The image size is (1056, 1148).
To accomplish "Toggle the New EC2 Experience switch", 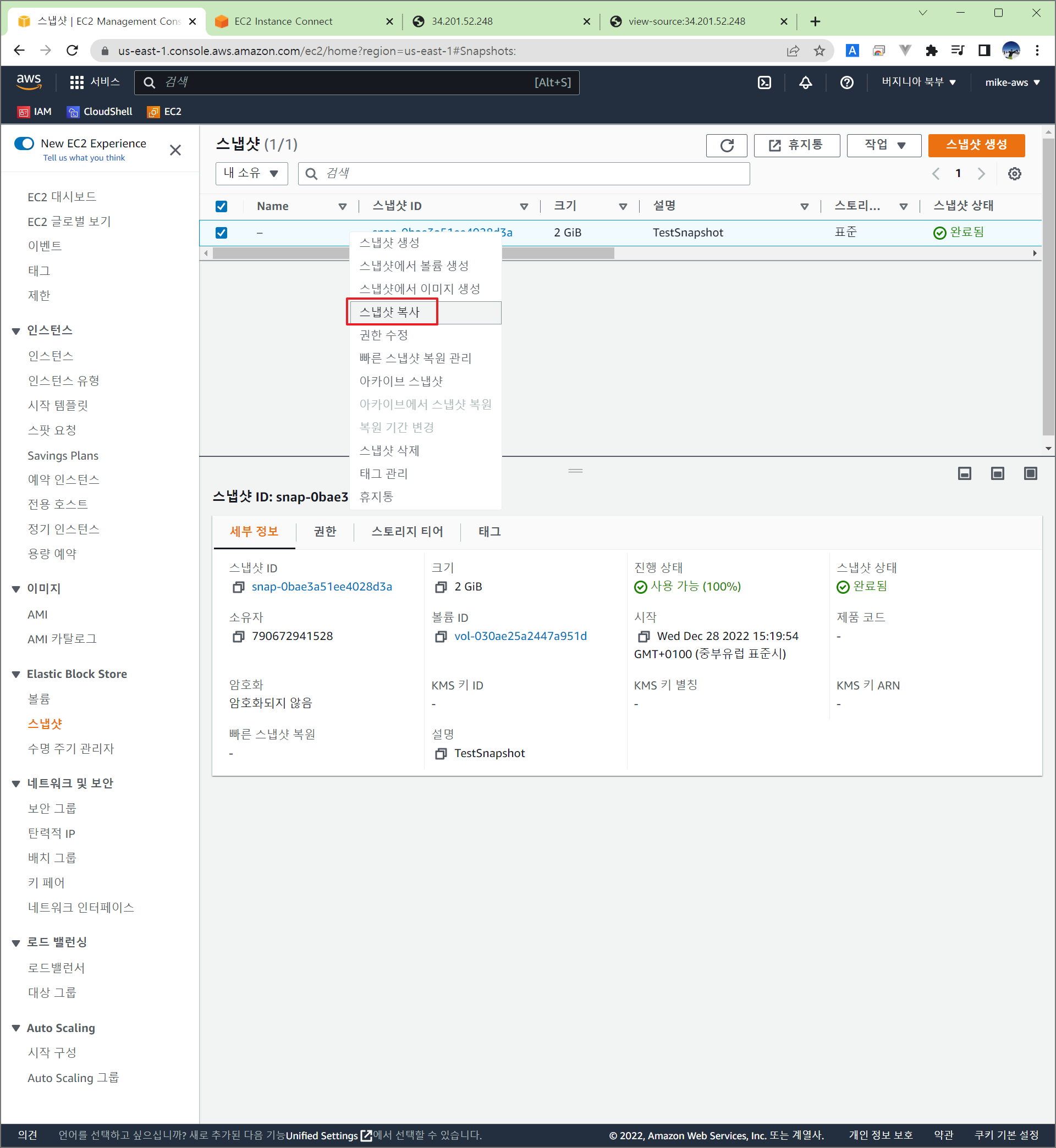I will coord(25,143).
